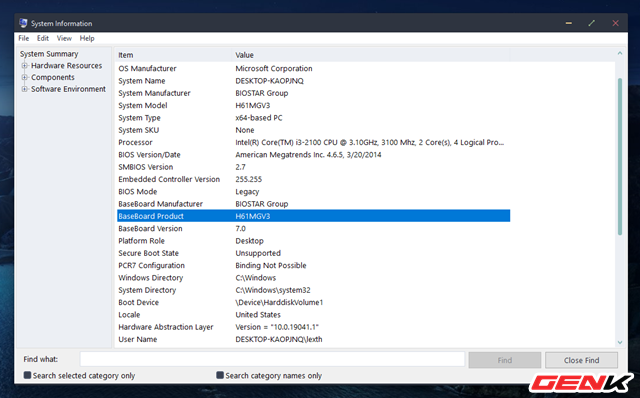This screenshot has height=398, width=640.
Task: Select Software Environment tree label
Action: point(68,89)
